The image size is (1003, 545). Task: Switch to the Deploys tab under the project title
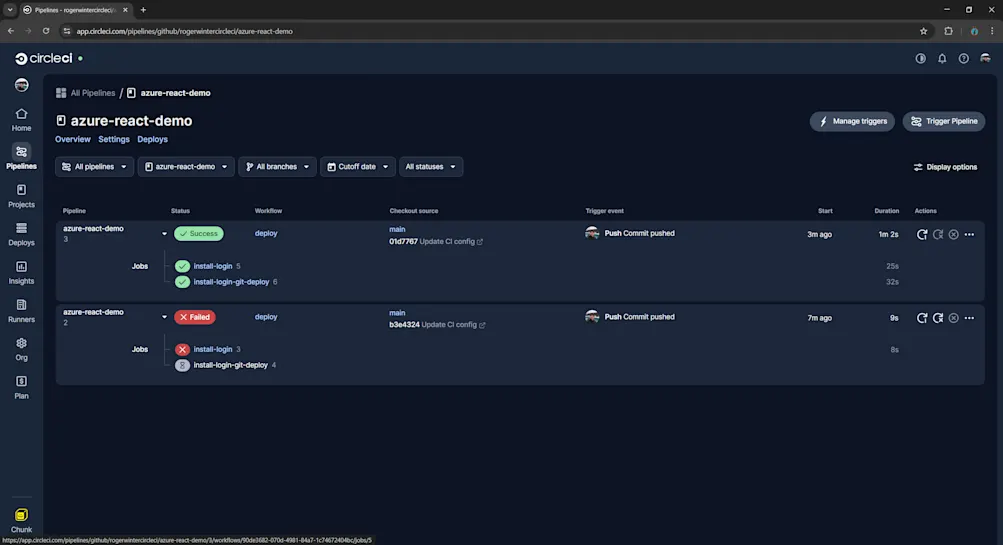click(x=152, y=139)
